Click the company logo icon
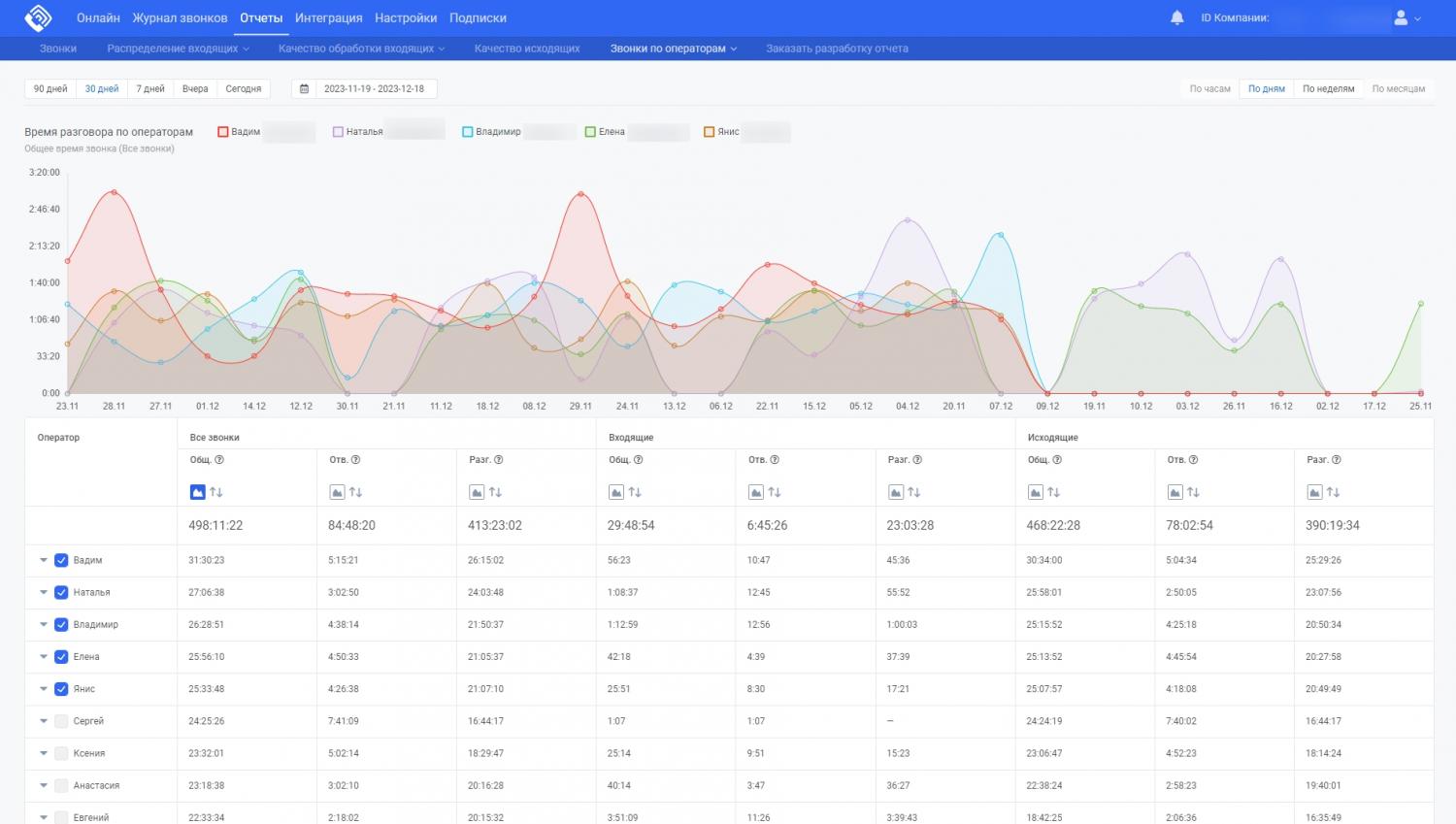This screenshot has width=1456, height=824. 38,17
